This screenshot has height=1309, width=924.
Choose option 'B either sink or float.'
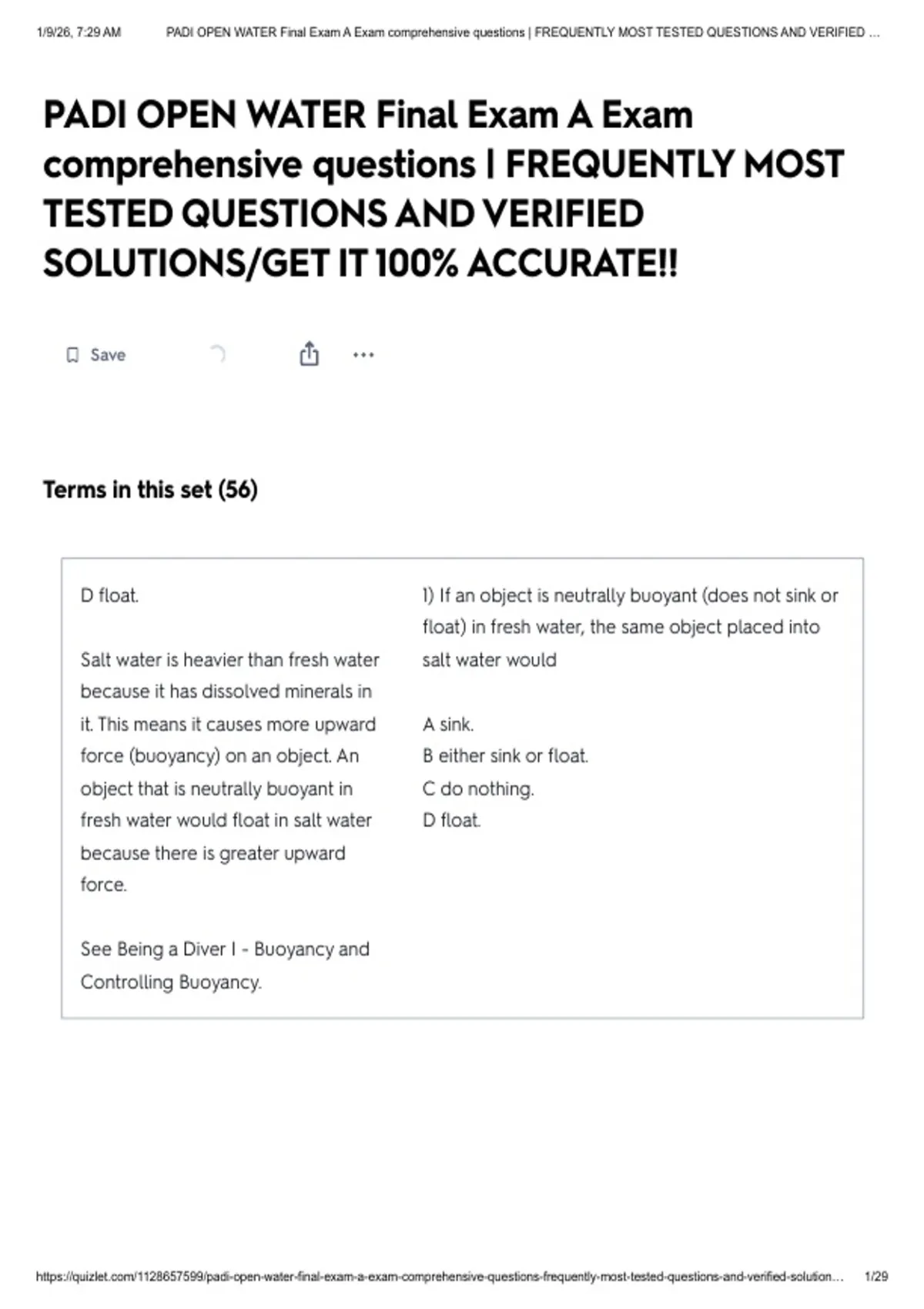(505, 756)
